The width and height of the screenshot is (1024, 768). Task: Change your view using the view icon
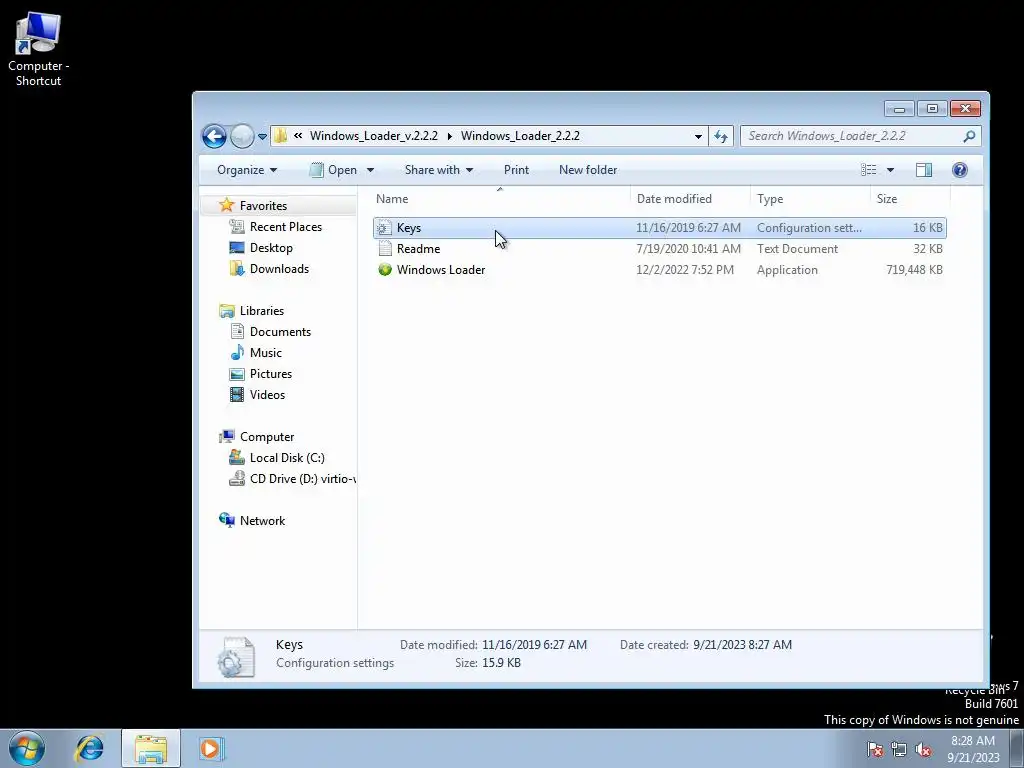coord(869,170)
